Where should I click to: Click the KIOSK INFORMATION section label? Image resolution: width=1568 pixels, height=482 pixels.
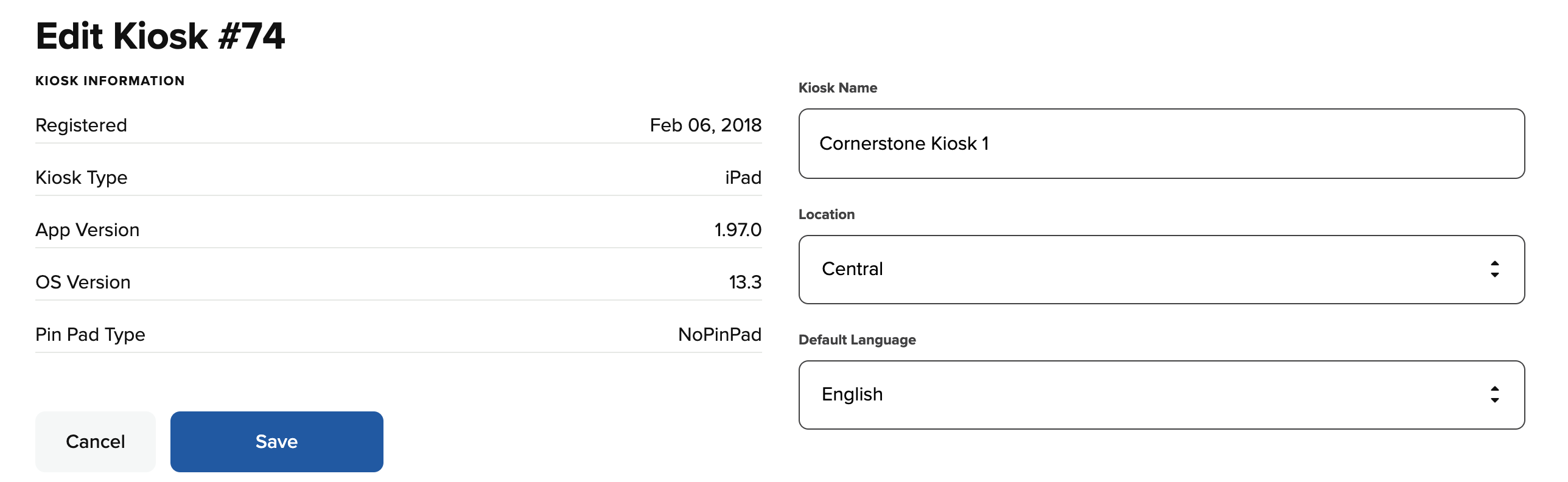pyautogui.click(x=110, y=80)
